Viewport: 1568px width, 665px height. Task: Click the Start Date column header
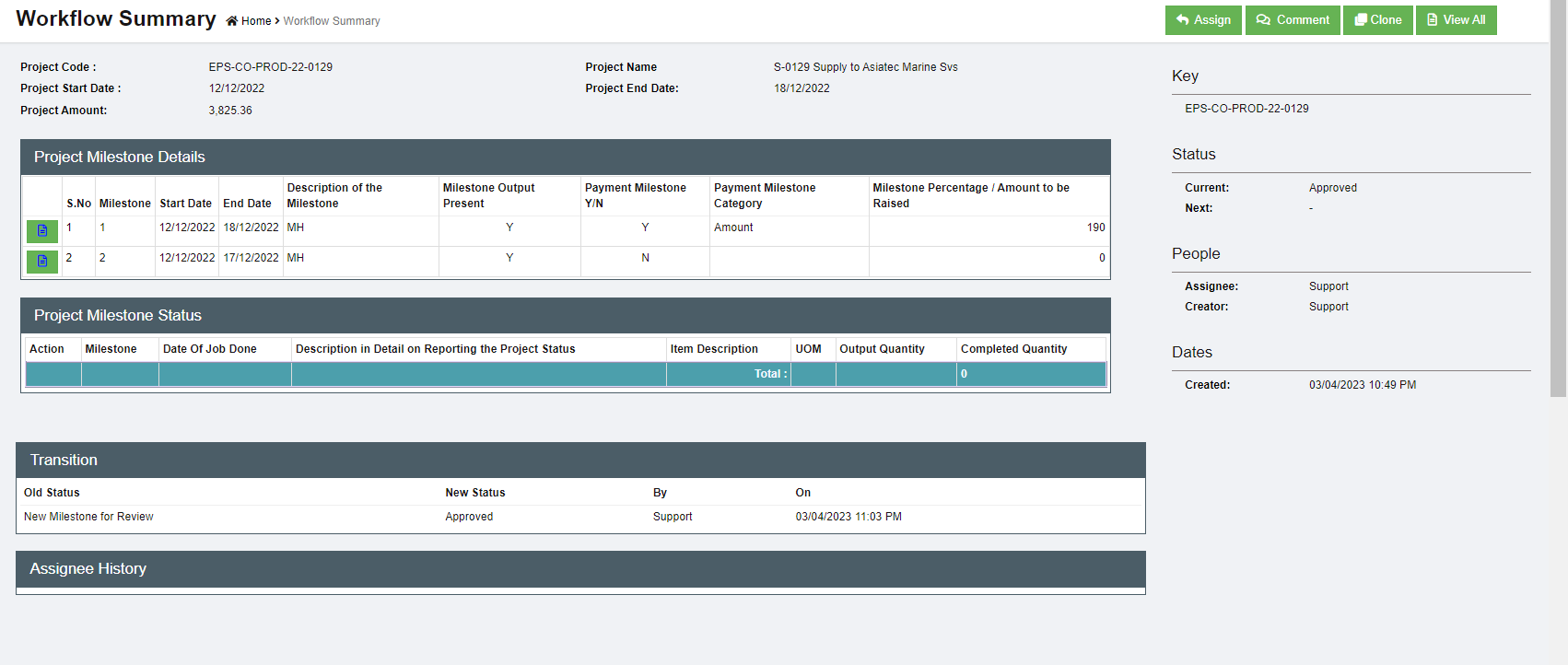[x=185, y=204]
